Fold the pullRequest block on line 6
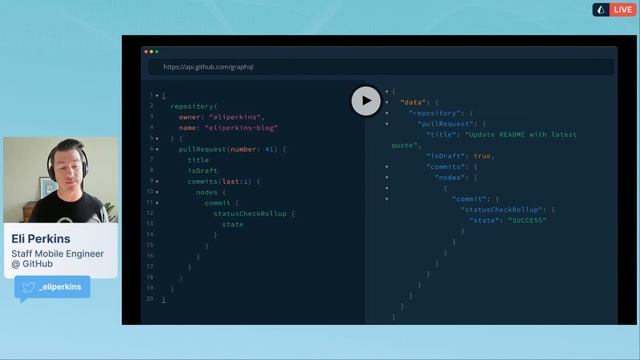640x360 pixels. pyautogui.click(x=157, y=149)
